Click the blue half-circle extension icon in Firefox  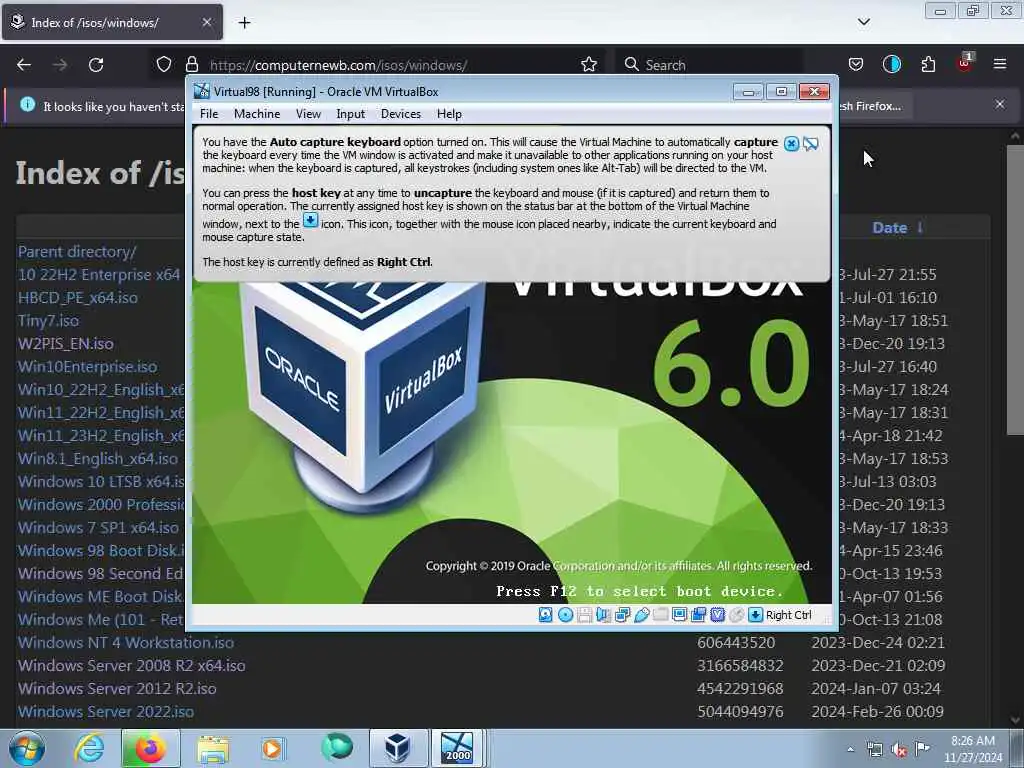(891, 65)
